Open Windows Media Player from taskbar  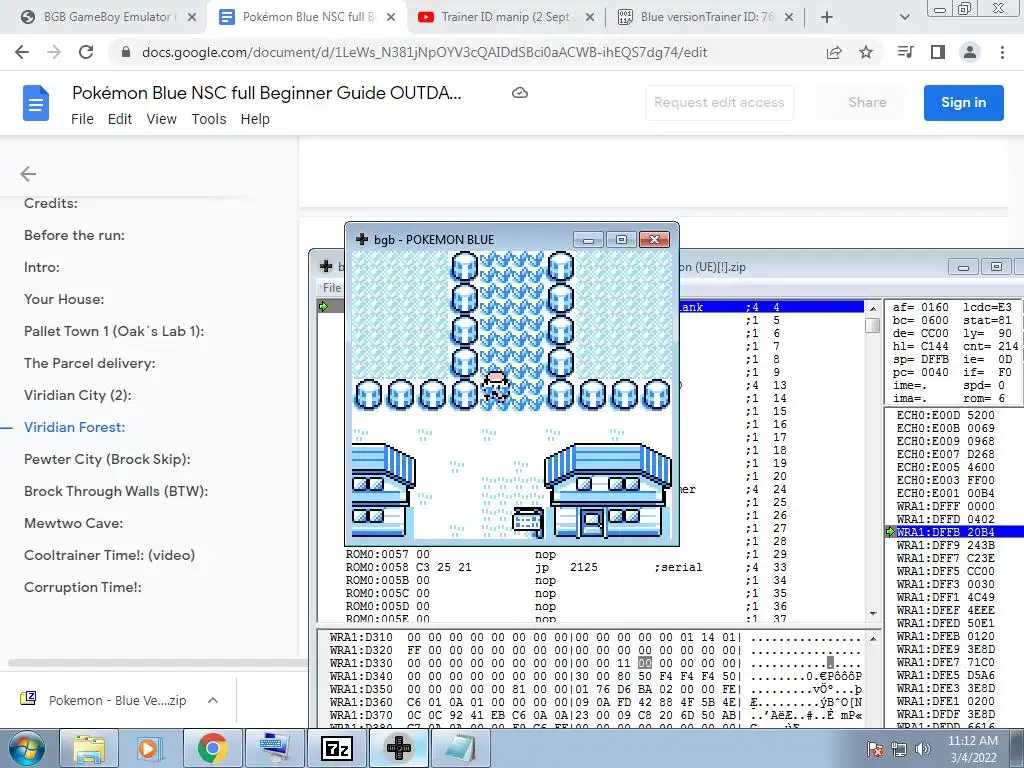[x=150, y=748]
